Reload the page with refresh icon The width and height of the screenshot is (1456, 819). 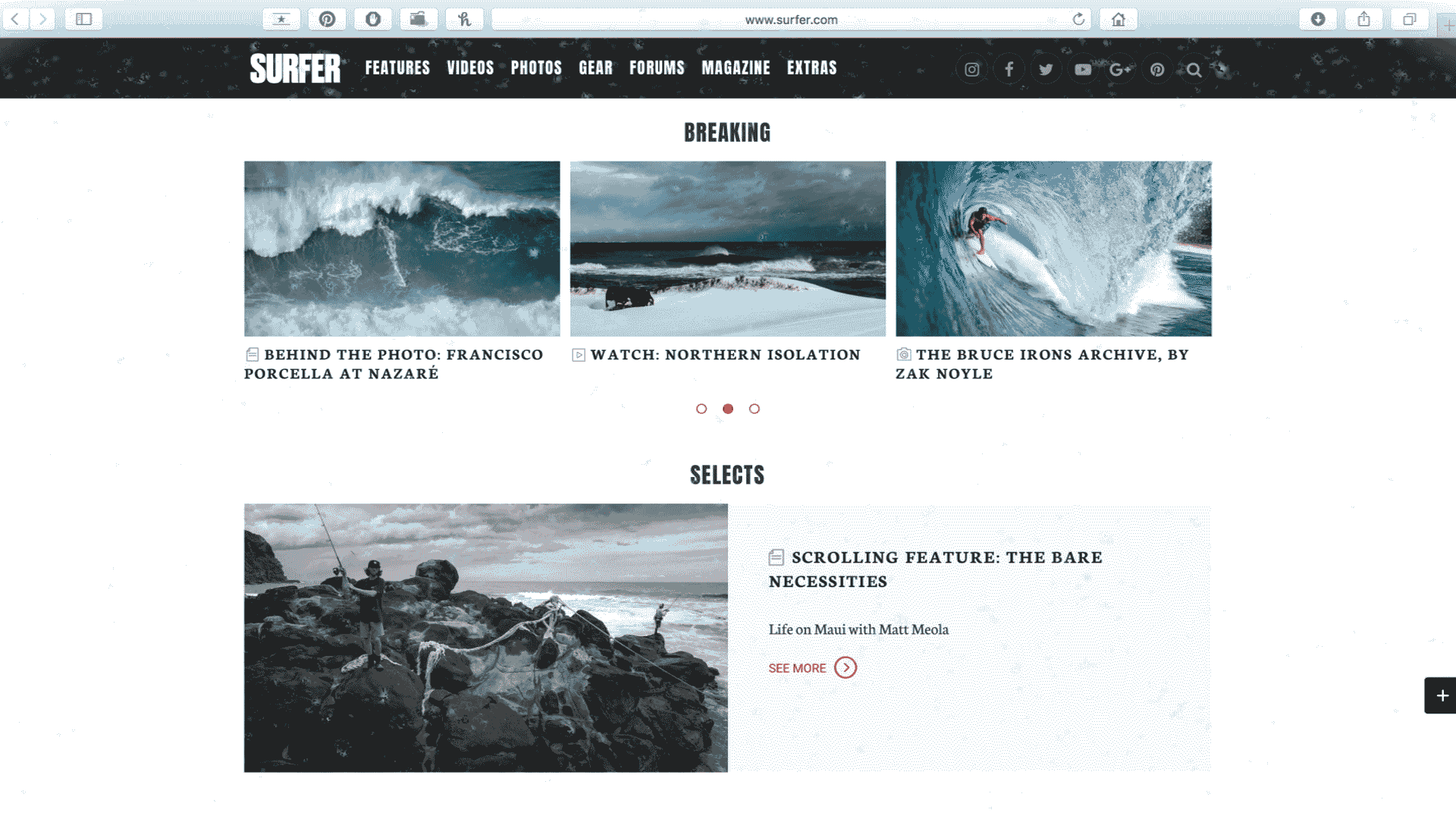tap(1078, 19)
